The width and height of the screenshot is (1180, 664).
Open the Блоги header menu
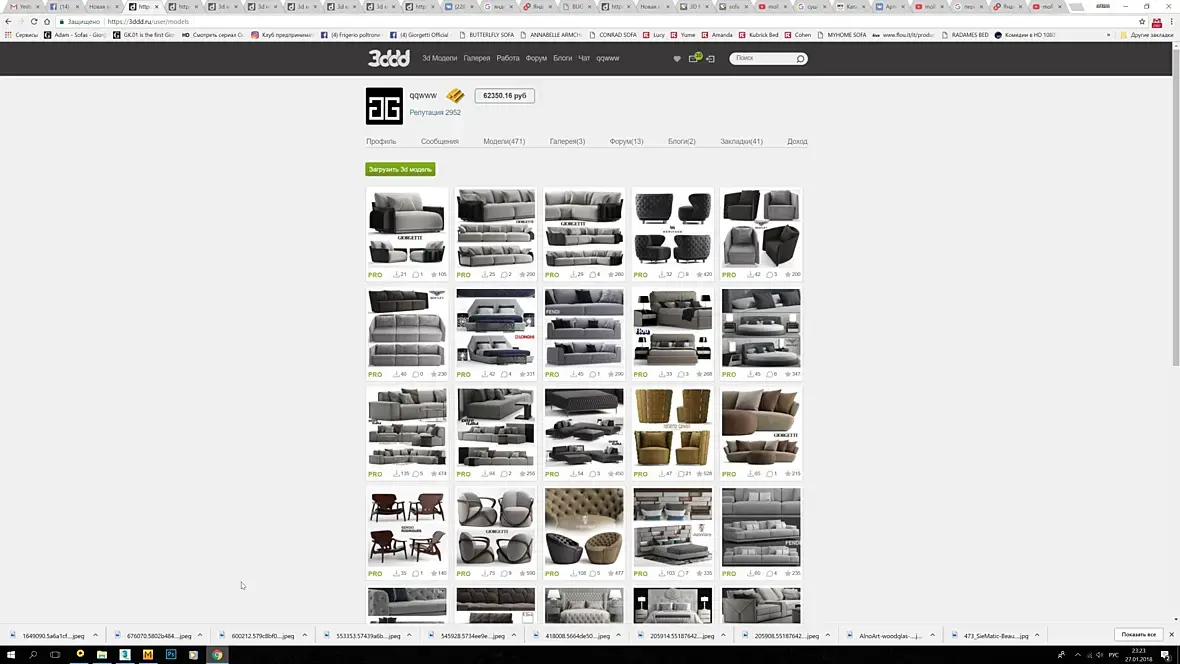(563, 58)
